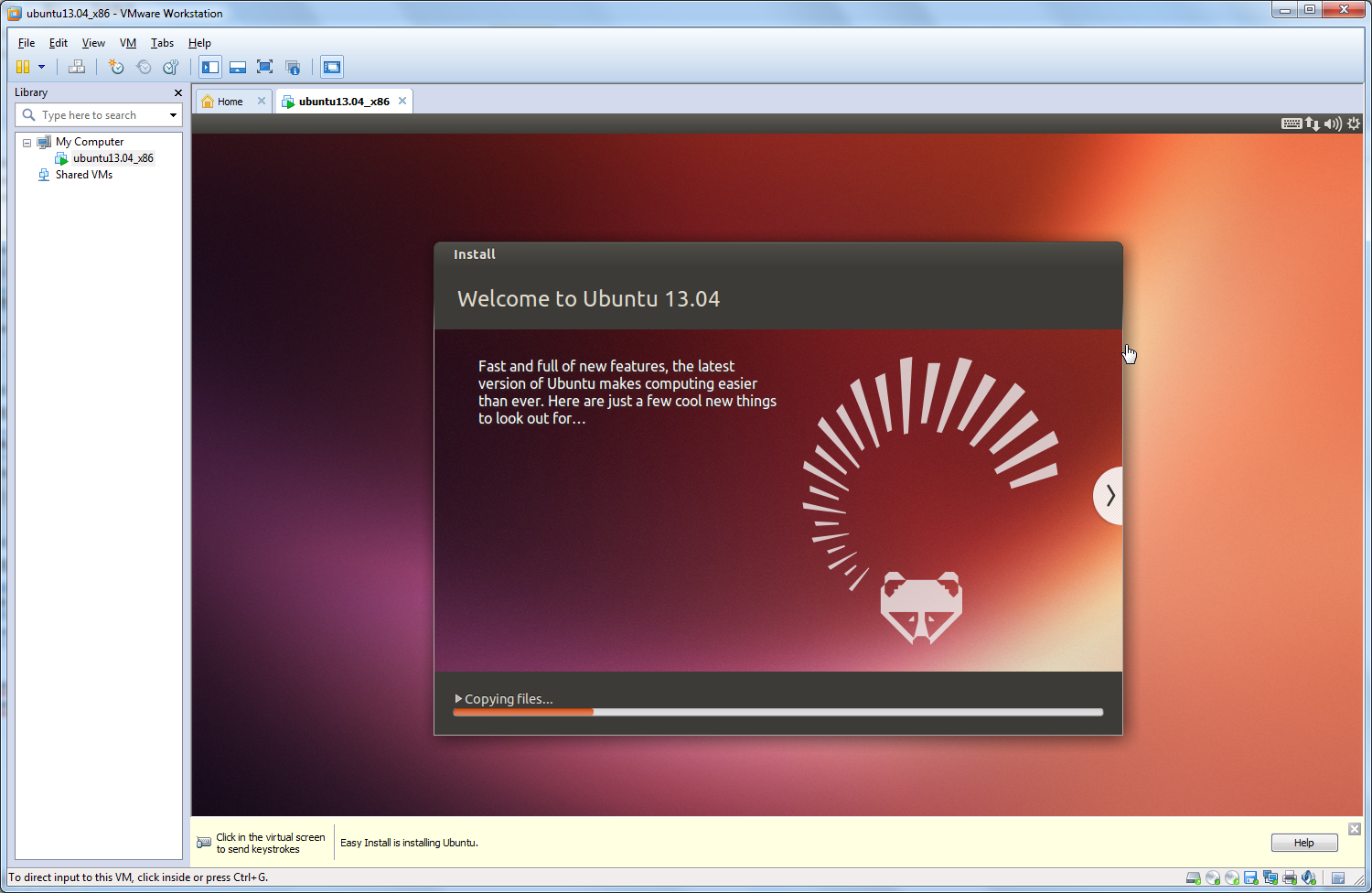Close the Library panel

click(178, 92)
